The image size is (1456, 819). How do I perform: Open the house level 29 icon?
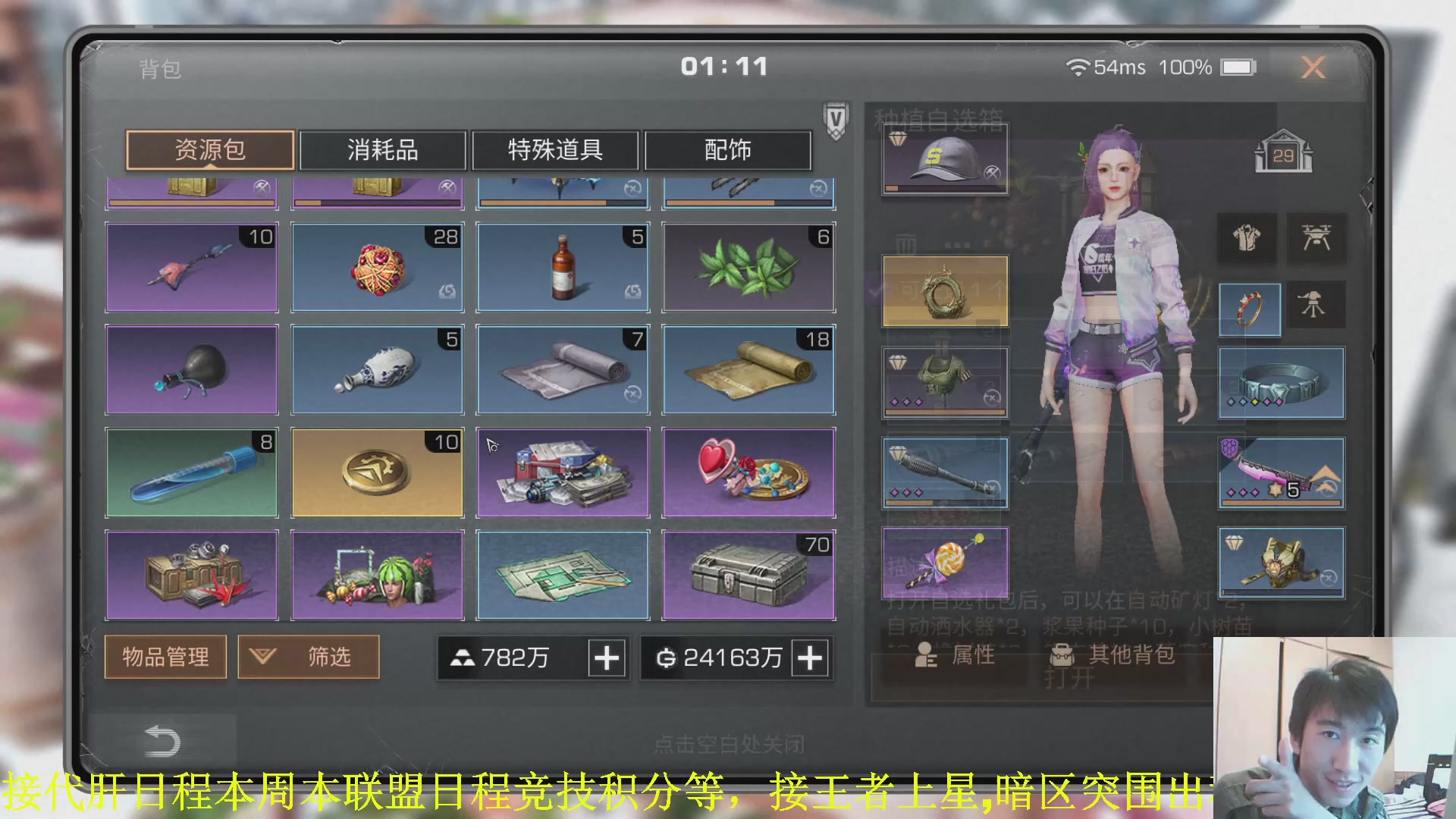[x=1283, y=152]
